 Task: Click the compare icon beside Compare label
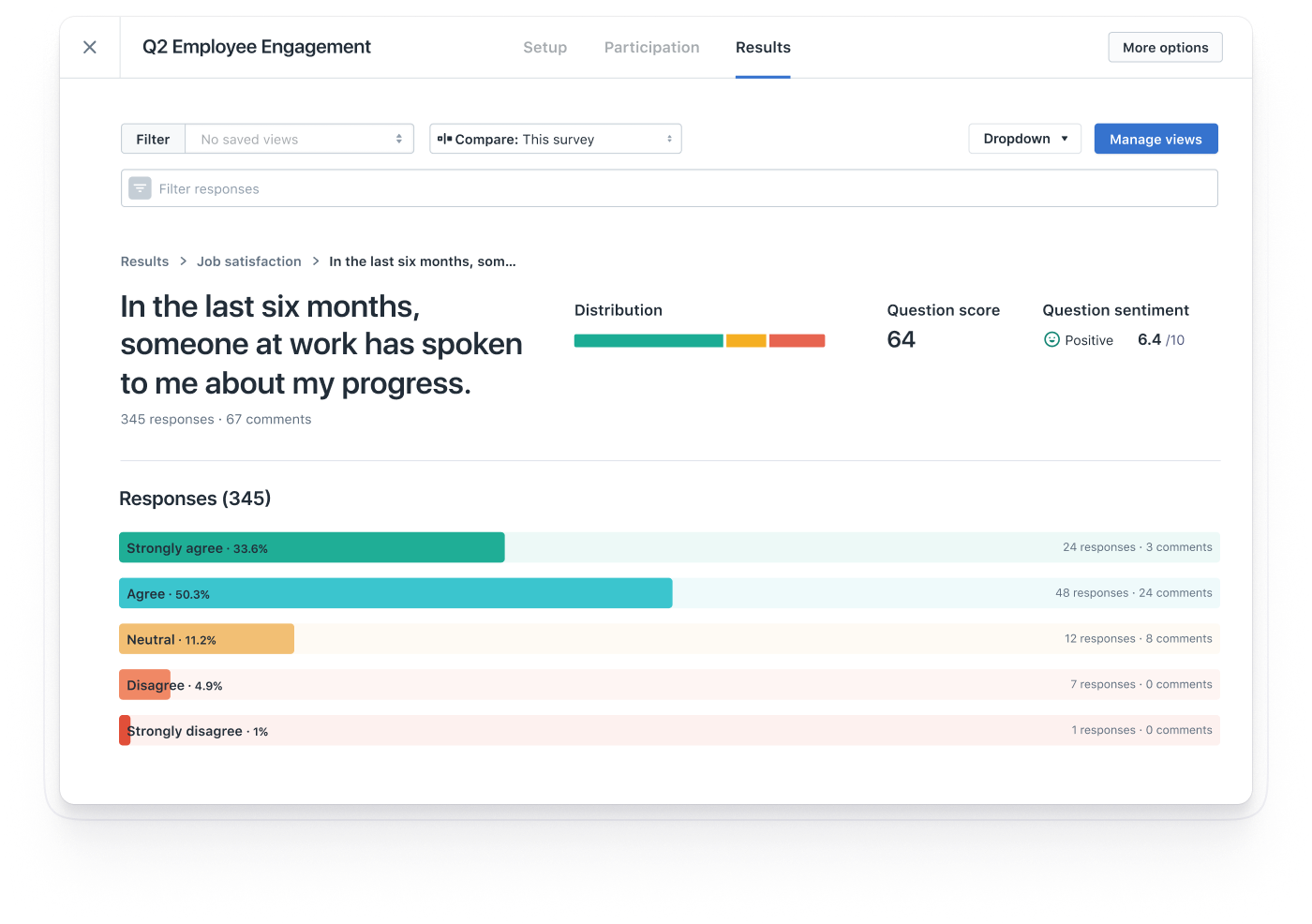[444, 139]
